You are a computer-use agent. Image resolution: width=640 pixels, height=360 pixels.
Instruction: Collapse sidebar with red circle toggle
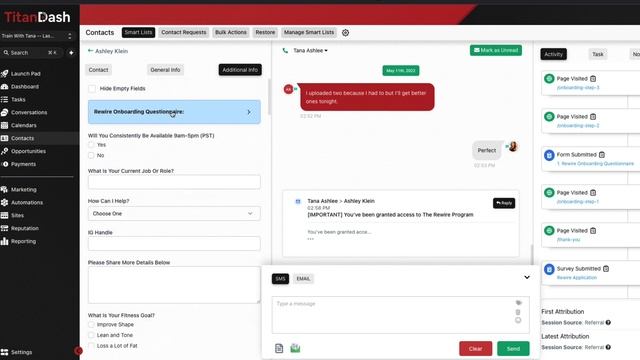tap(78, 351)
